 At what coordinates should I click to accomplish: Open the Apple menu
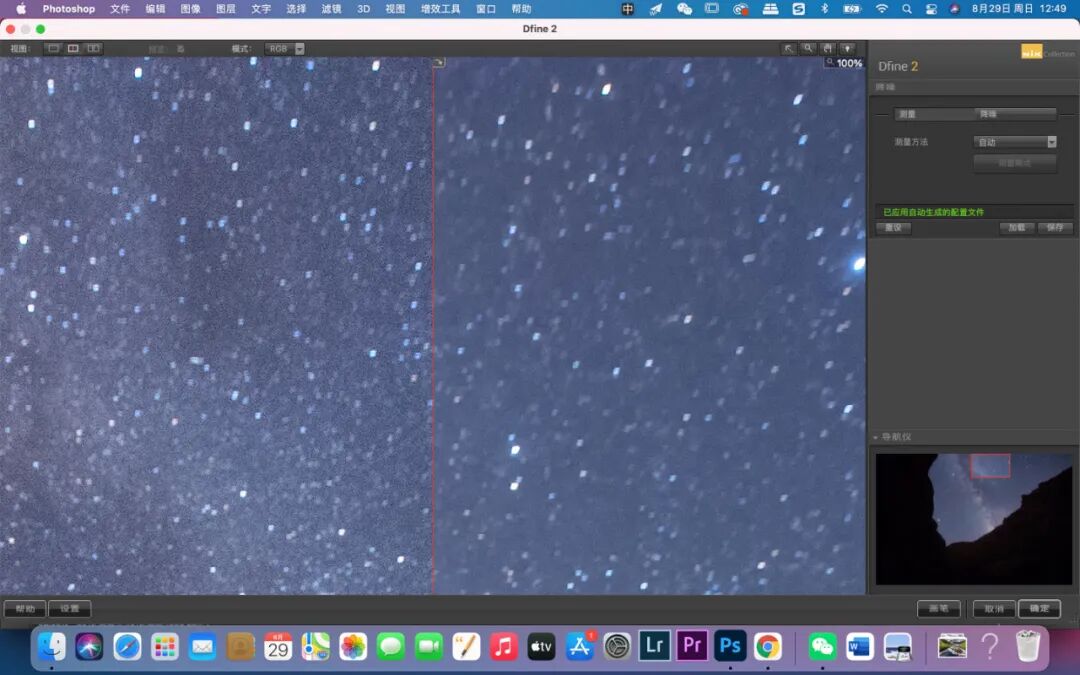coord(21,9)
